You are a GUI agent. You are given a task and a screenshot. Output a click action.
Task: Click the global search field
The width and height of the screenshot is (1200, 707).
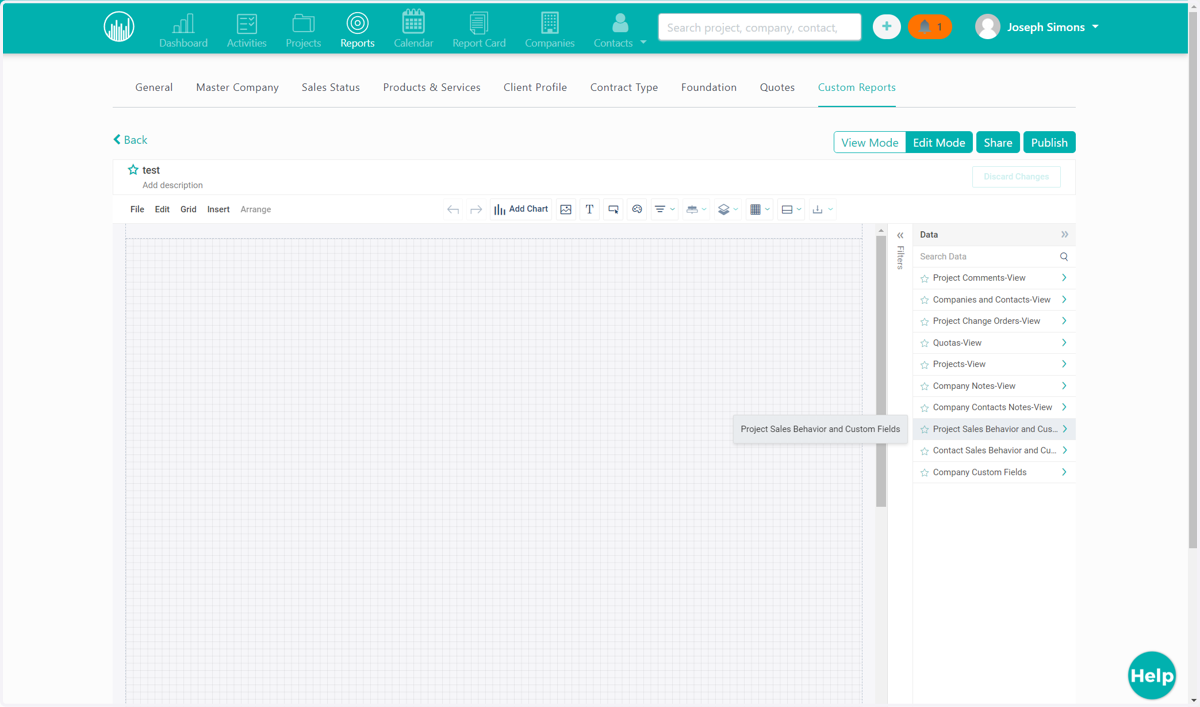click(759, 27)
